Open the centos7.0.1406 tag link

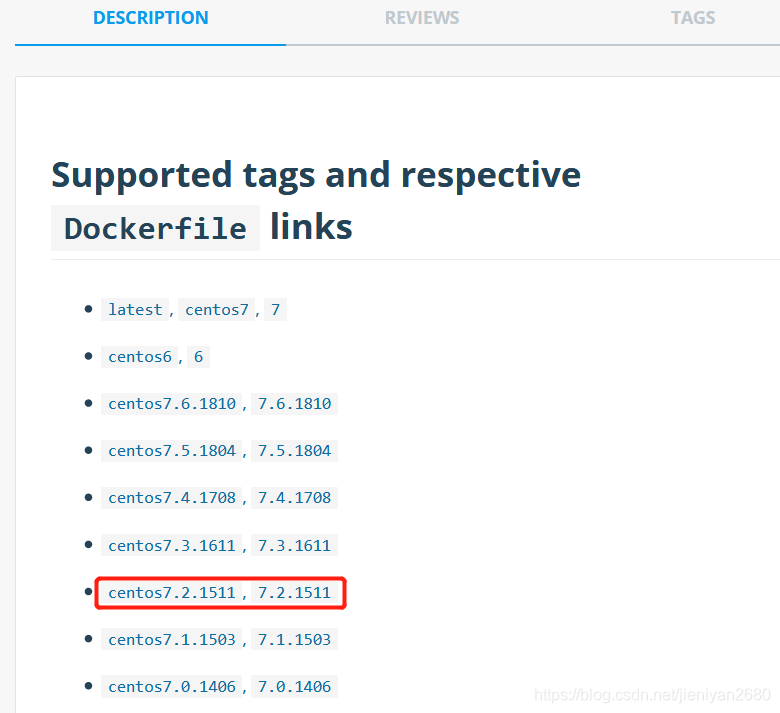[172, 687]
